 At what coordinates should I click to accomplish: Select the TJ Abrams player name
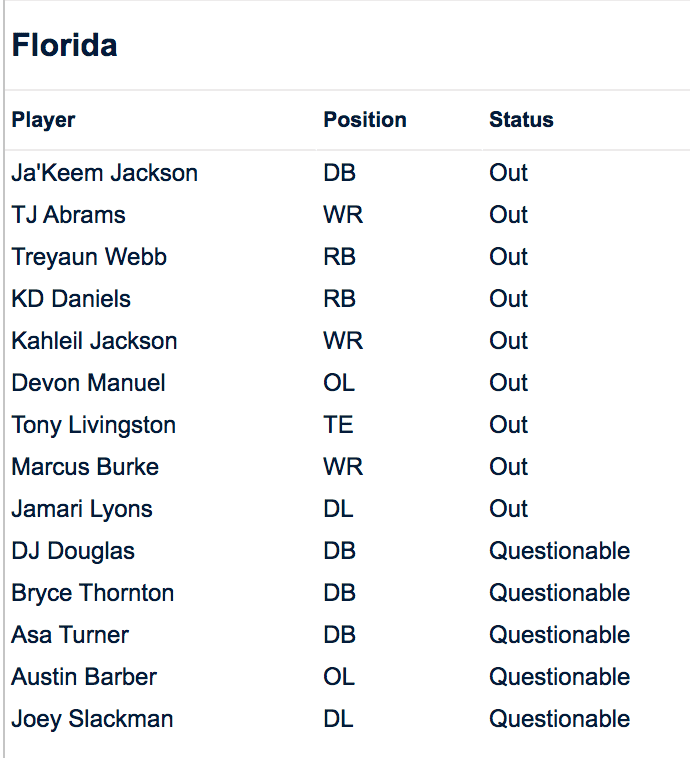[x=69, y=215]
